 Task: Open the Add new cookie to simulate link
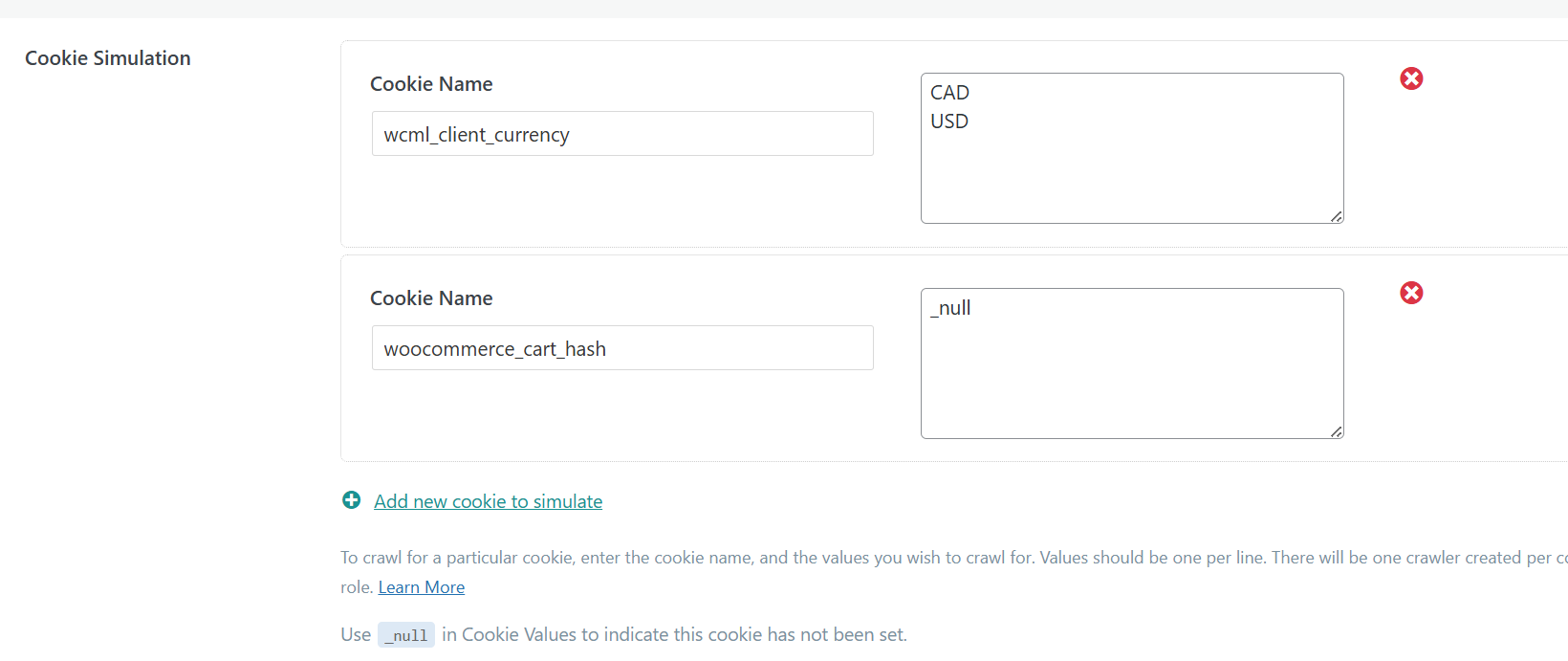pyautogui.click(x=488, y=501)
